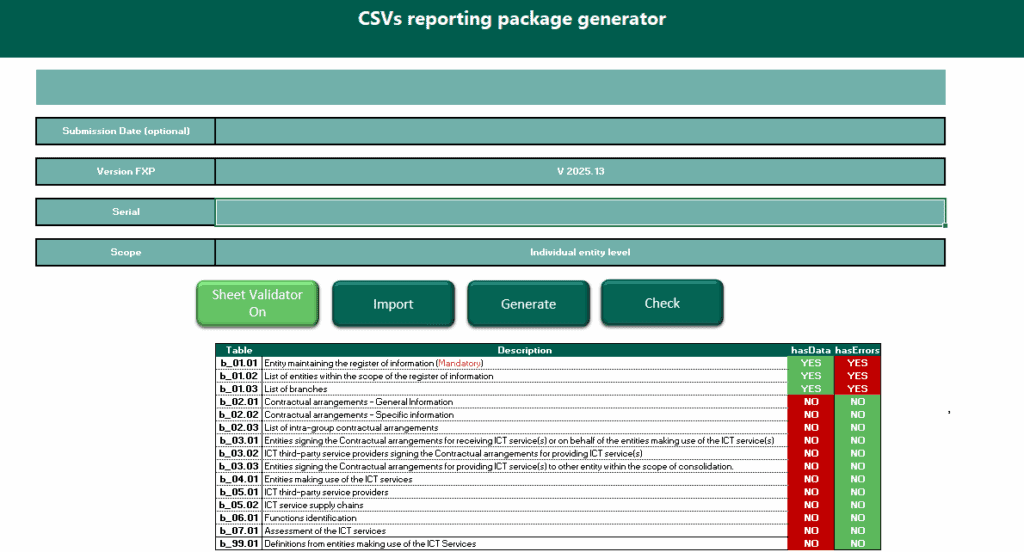Click the b_02.02 table code

pos(239,415)
